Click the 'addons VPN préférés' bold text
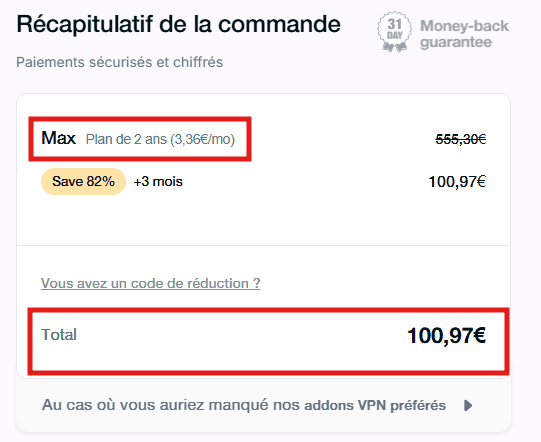This screenshot has width=541, height=442. (x=375, y=405)
